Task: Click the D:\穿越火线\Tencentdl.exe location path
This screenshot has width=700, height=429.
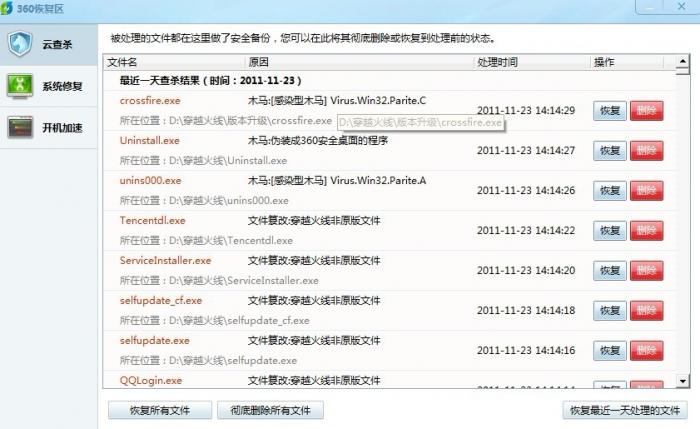Action: [231, 241]
